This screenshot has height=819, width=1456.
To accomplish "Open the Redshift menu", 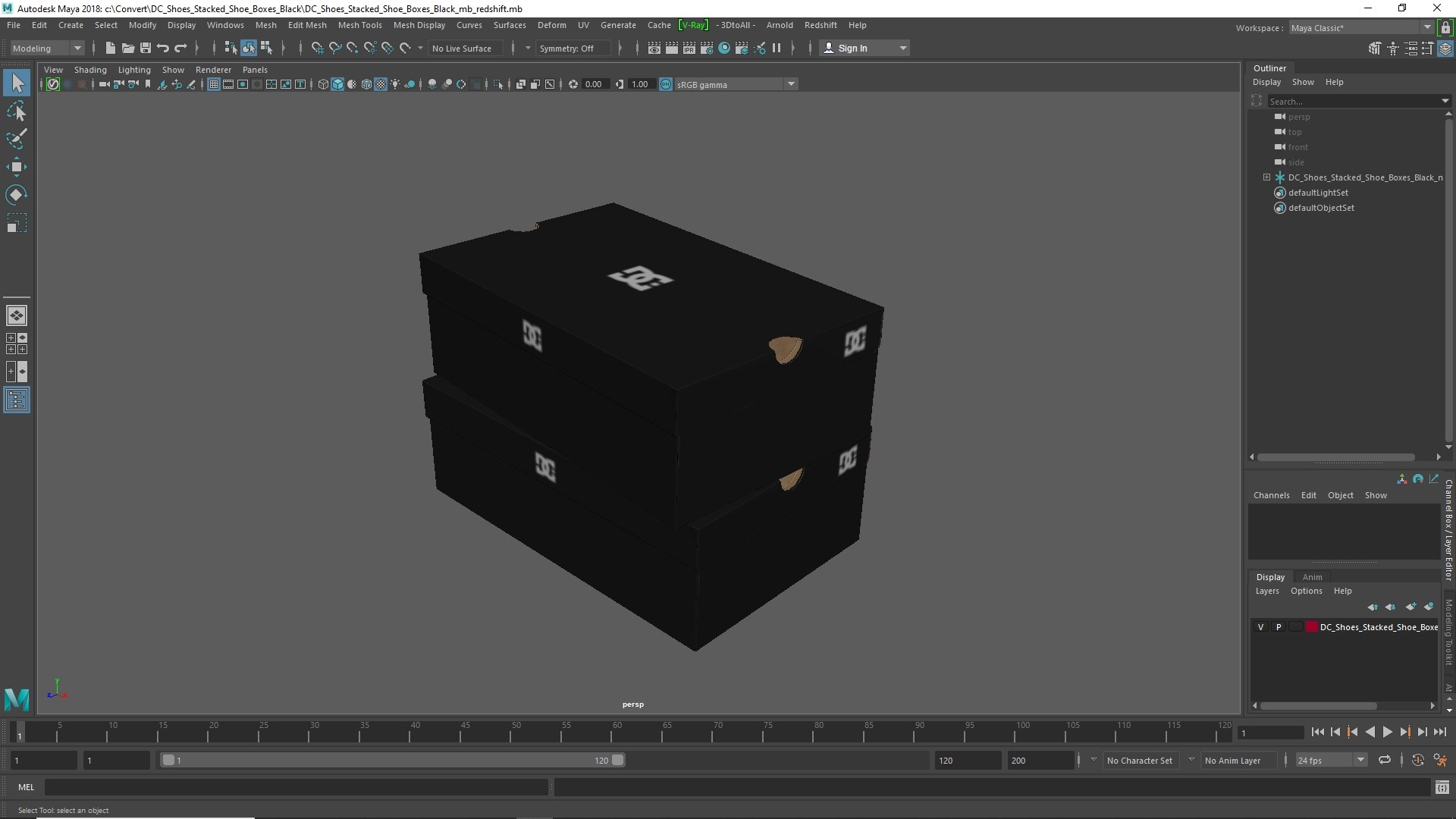I will (821, 25).
